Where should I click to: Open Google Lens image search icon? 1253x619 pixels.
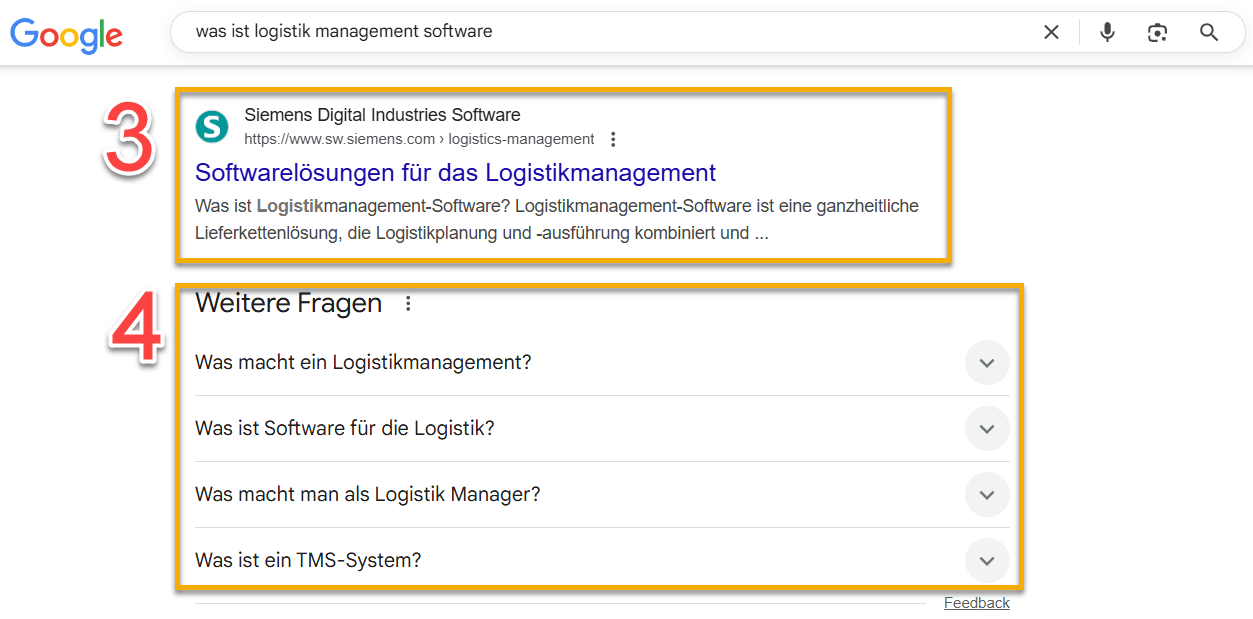(1158, 32)
